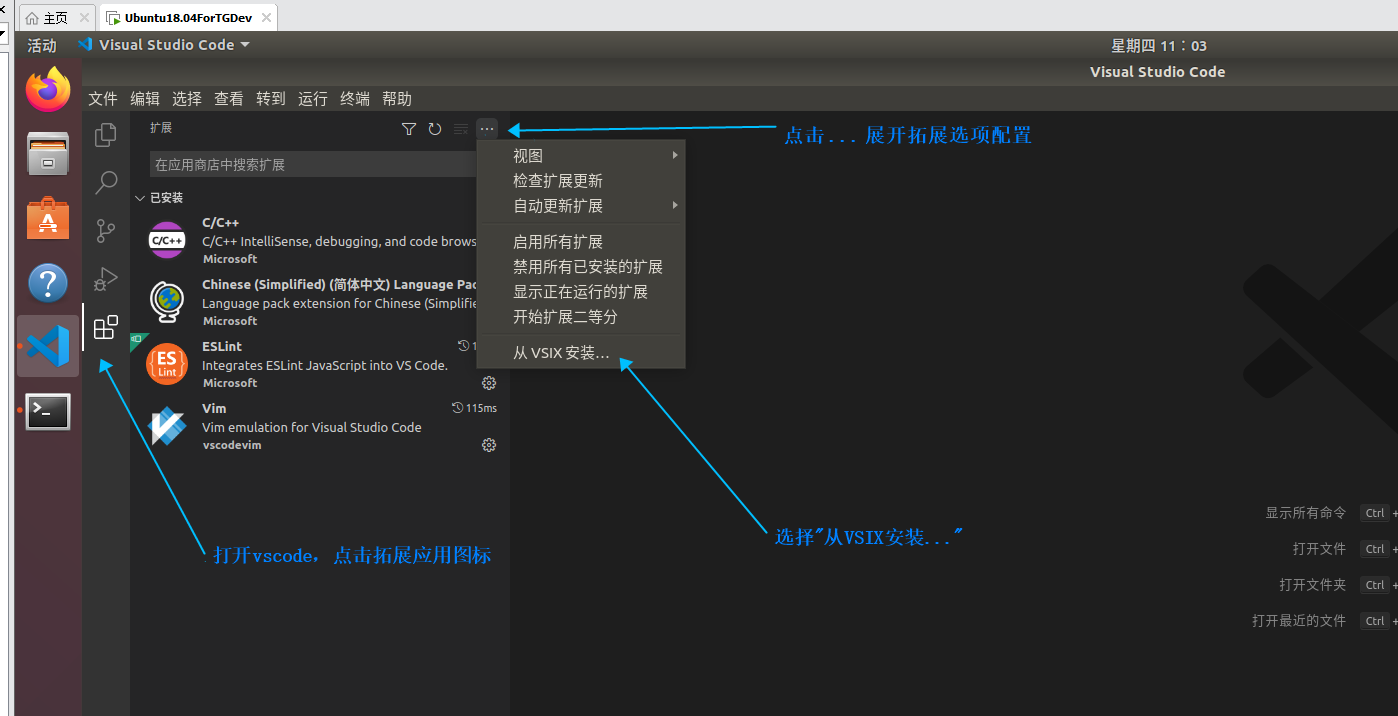Refresh the extensions list
This screenshot has height=716, width=1398.
pyautogui.click(x=434, y=129)
